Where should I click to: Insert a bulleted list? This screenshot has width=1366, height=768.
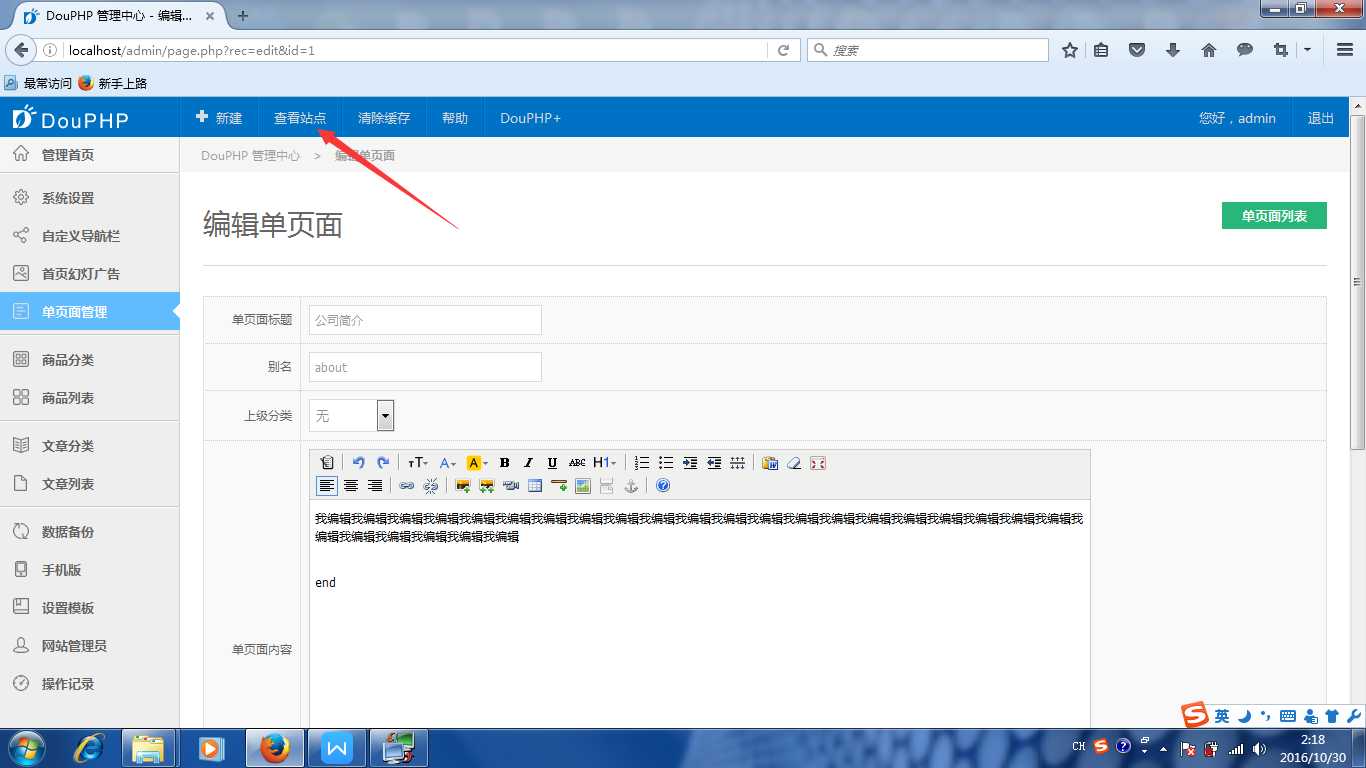(666, 463)
